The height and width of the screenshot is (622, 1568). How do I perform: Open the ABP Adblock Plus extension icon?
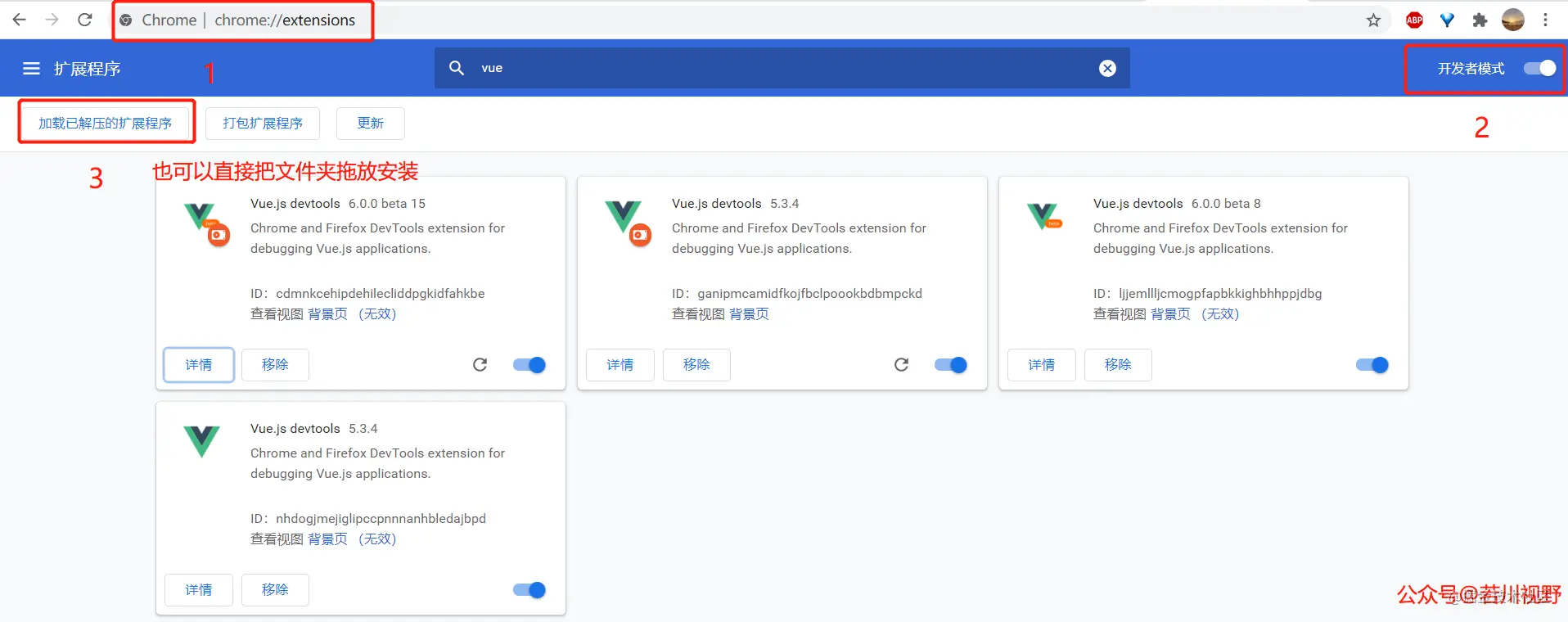pos(1414,20)
